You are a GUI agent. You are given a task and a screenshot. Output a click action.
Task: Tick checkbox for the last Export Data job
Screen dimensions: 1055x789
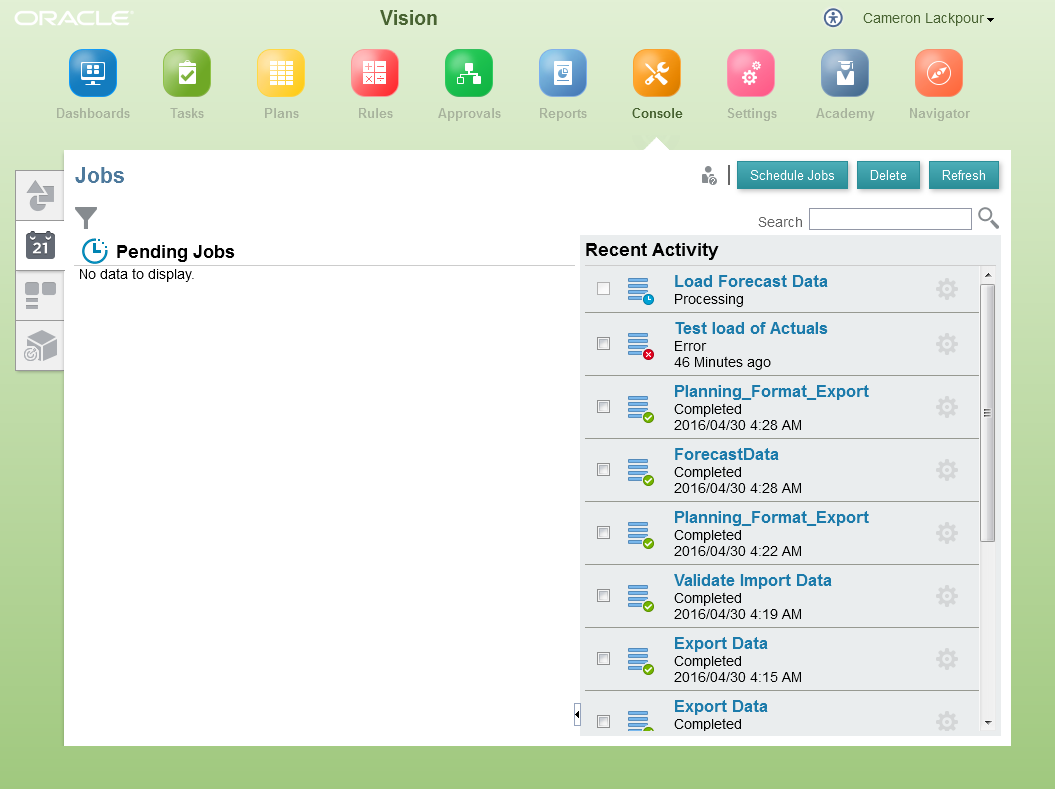click(x=604, y=721)
